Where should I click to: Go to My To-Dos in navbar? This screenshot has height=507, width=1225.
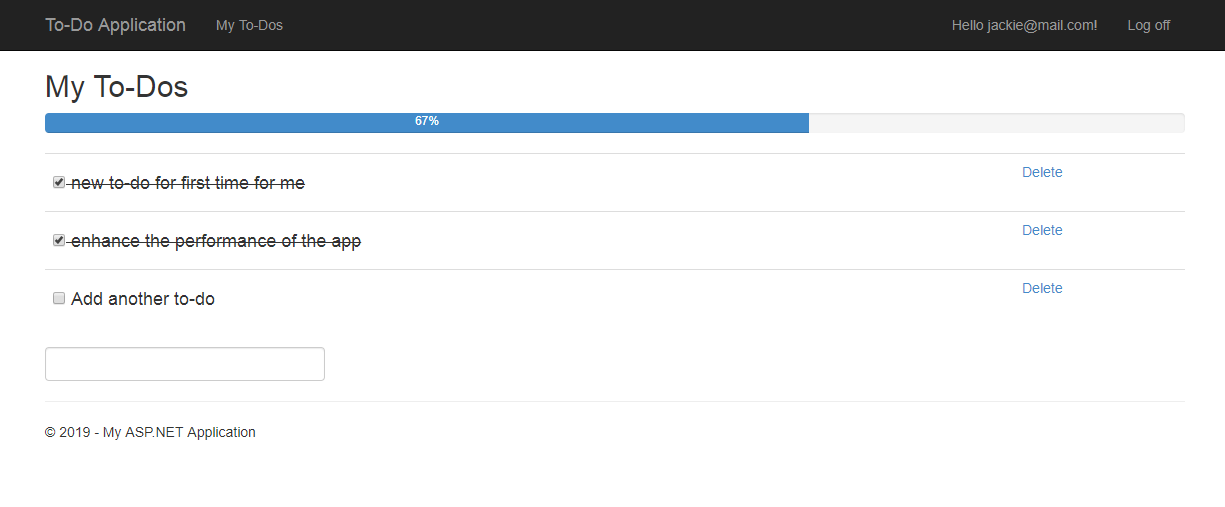pyautogui.click(x=249, y=25)
